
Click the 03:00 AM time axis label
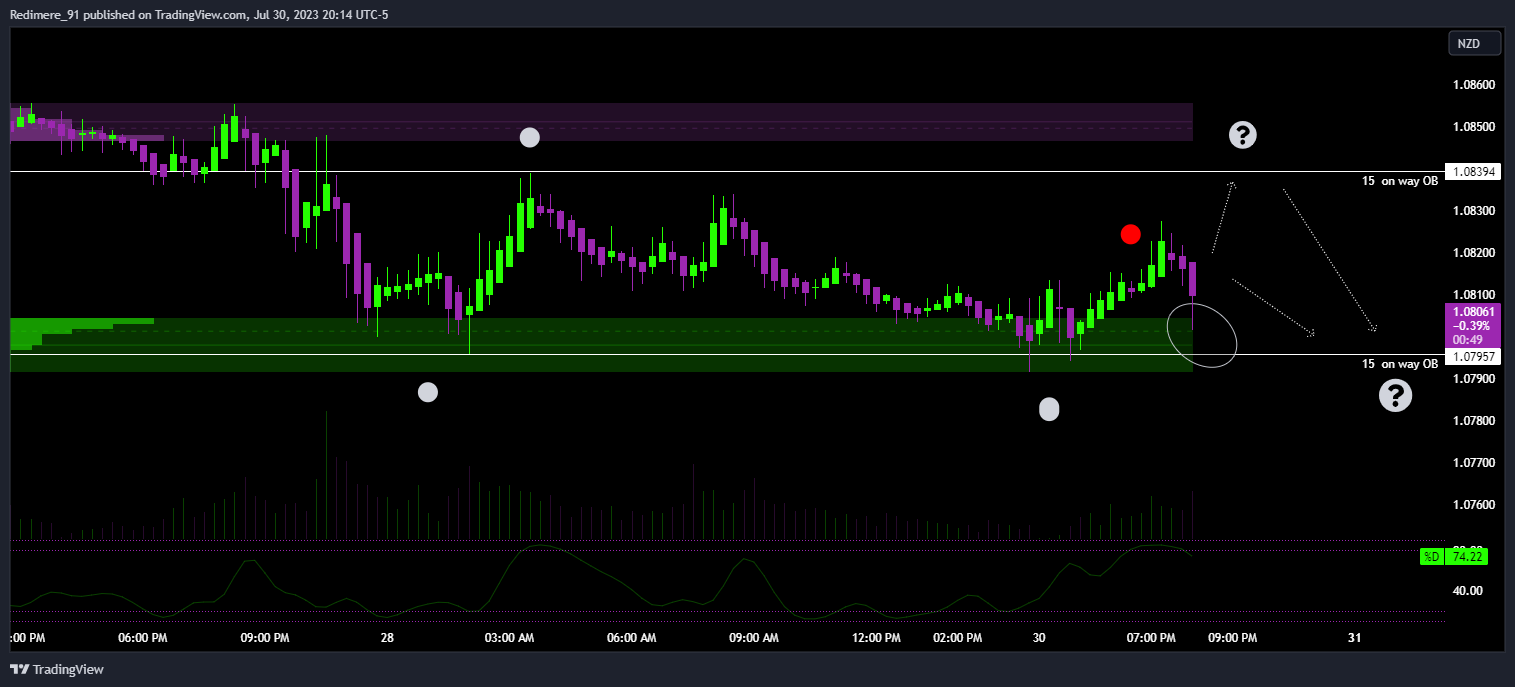pyautogui.click(x=508, y=638)
